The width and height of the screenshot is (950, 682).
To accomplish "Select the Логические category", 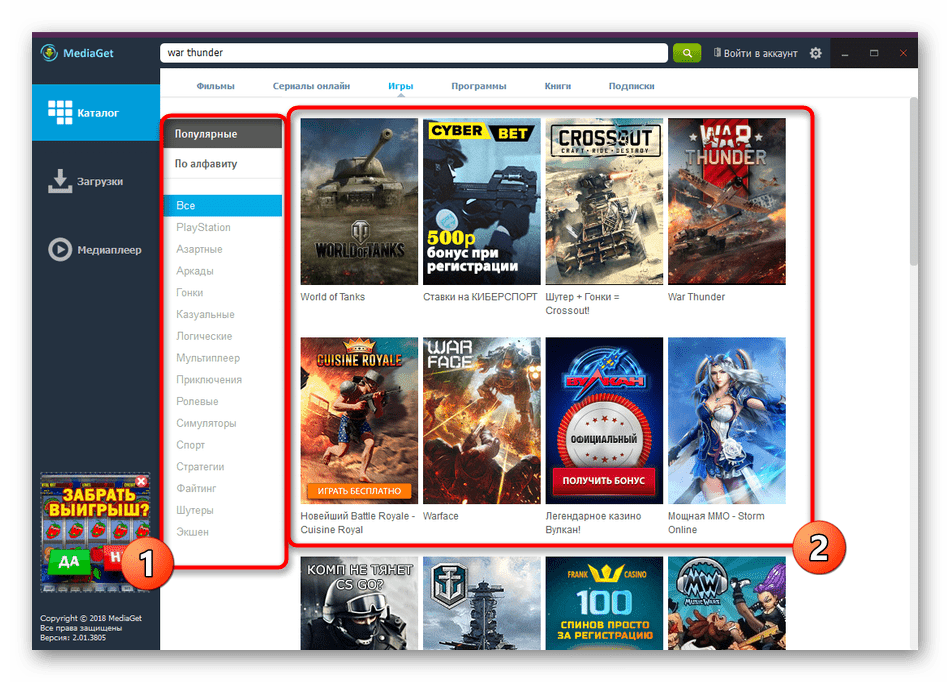I will (204, 336).
